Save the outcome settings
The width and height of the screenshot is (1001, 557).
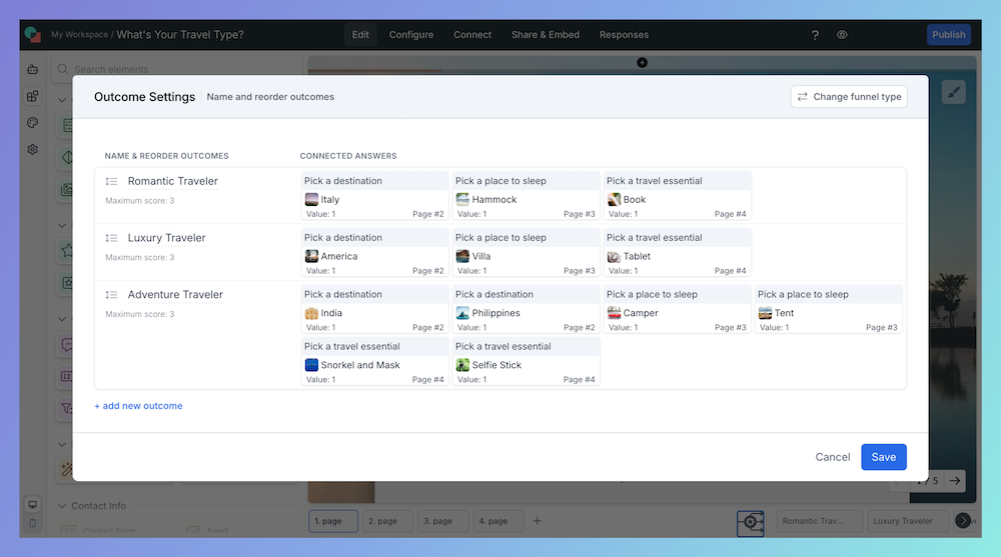point(883,457)
